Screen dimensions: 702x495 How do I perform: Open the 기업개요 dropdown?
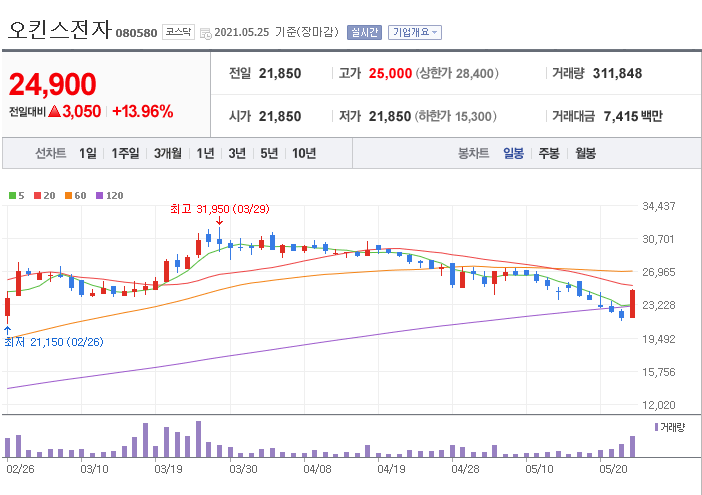pyautogui.click(x=415, y=32)
